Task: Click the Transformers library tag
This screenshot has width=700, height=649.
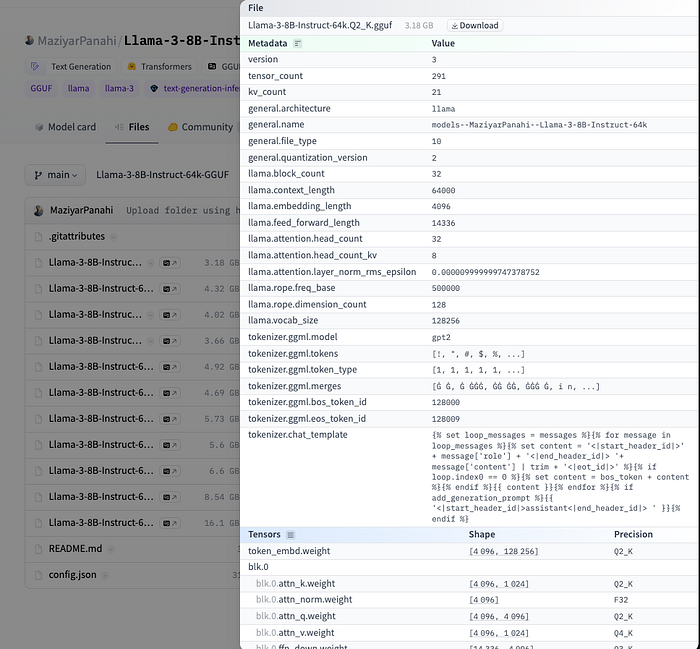Action: click(159, 67)
